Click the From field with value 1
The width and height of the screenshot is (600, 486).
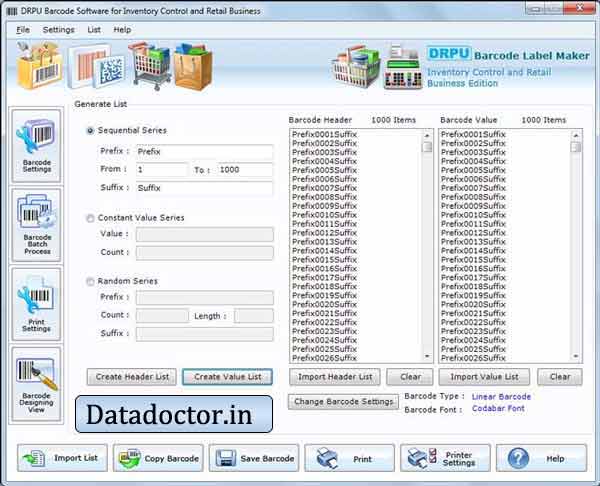(x=162, y=170)
